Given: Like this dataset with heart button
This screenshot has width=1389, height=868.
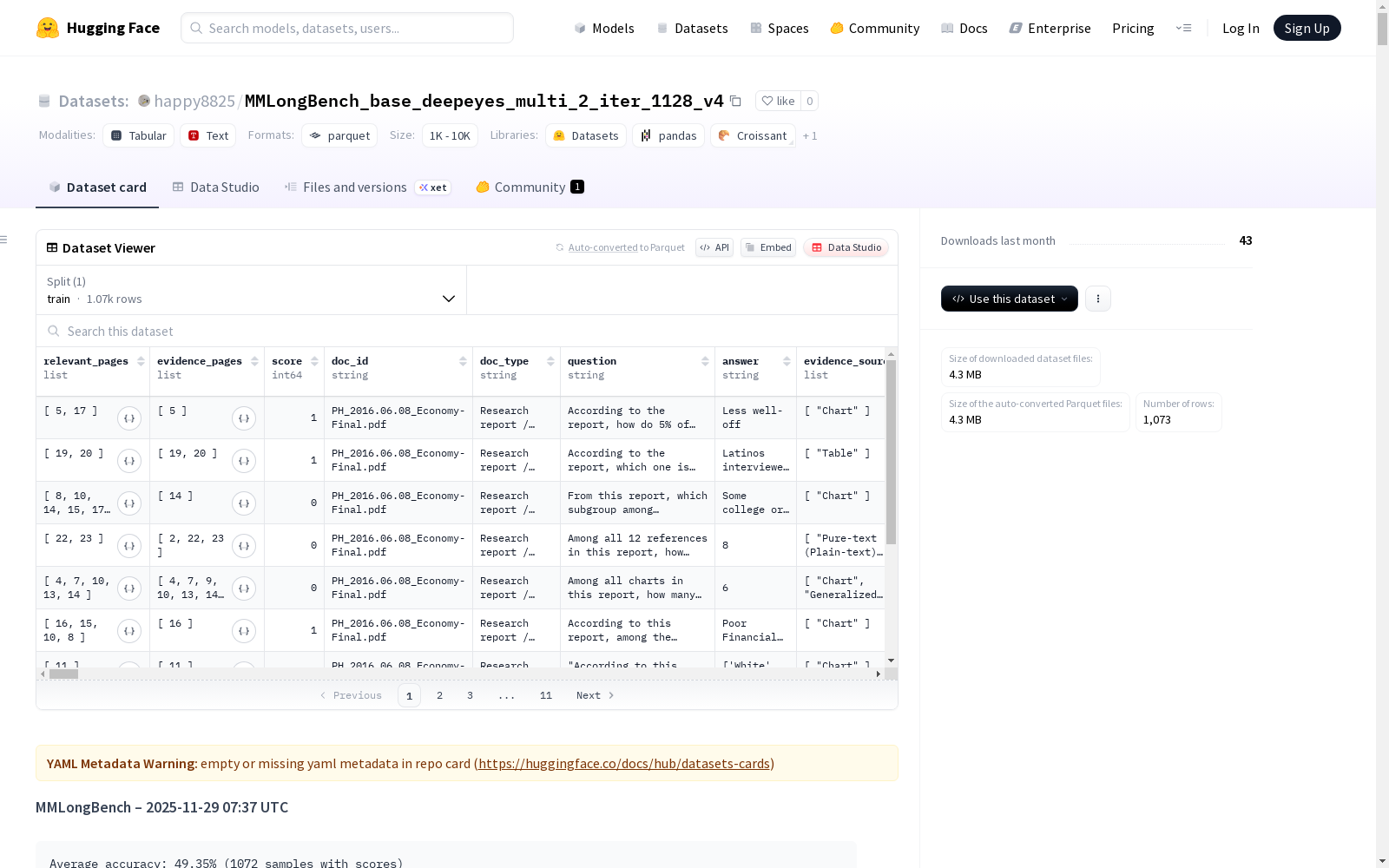Looking at the screenshot, I should click(x=778, y=101).
